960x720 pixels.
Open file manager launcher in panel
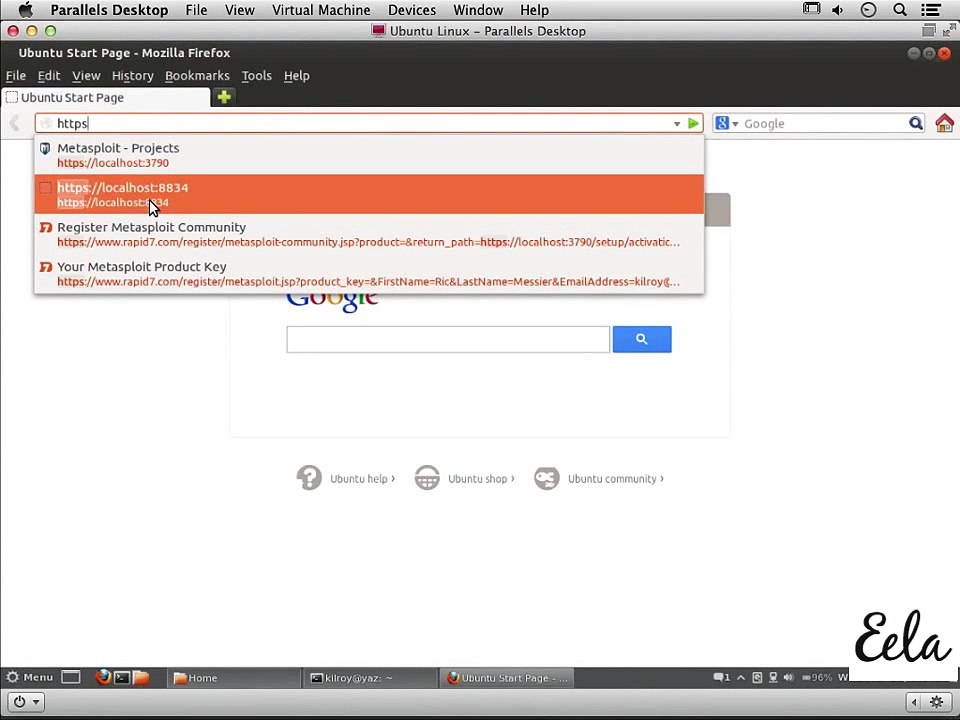click(x=141, y=677)
